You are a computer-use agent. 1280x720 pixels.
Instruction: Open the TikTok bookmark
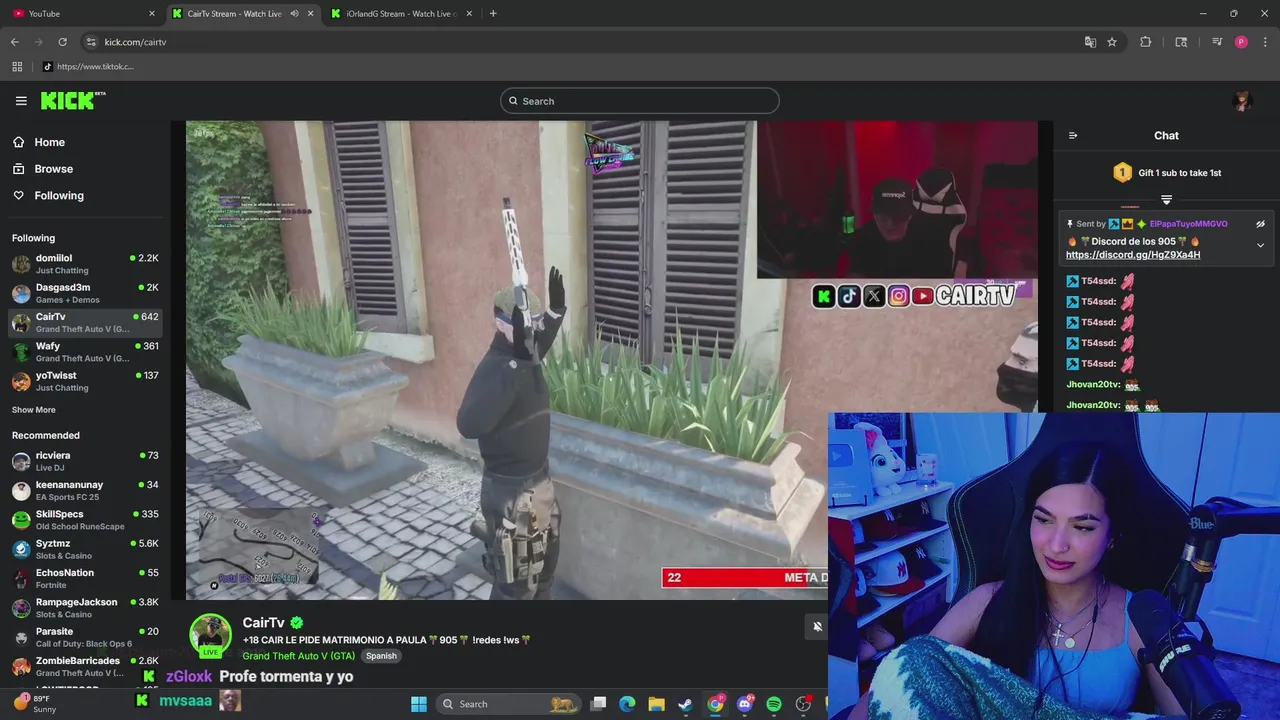pos(88,67)
